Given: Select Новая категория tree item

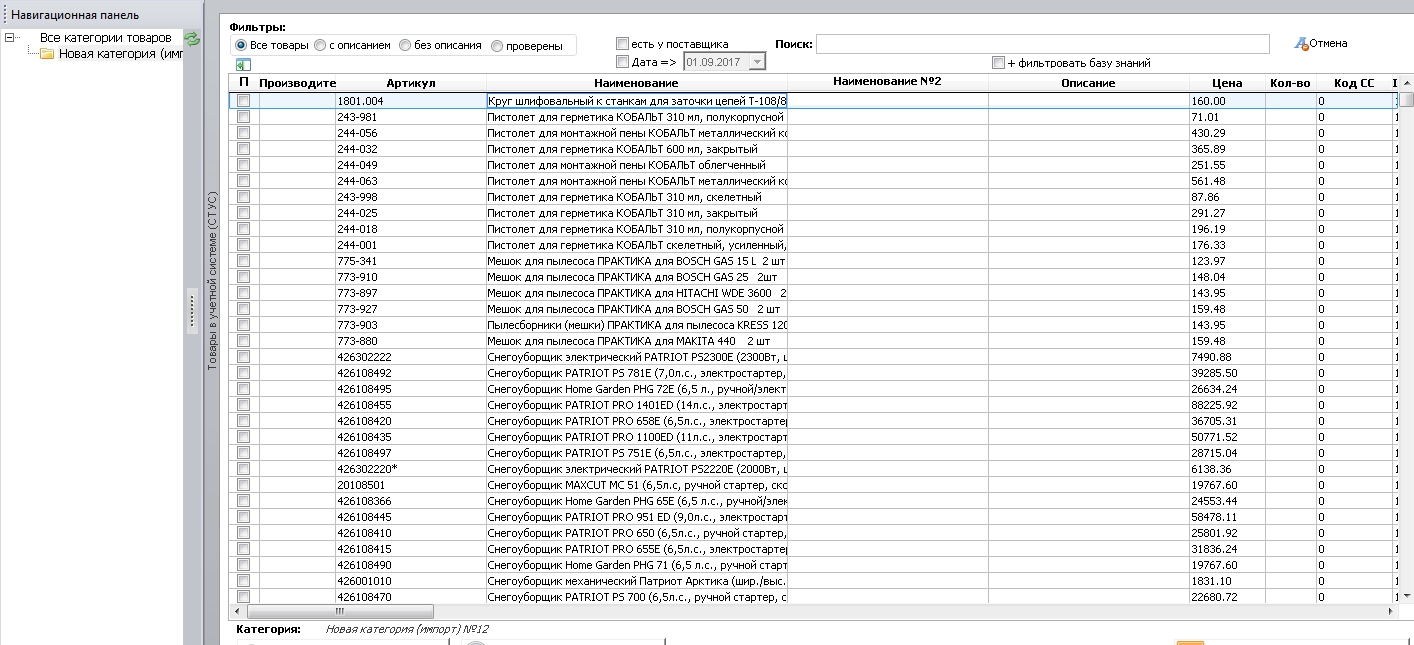Looking at the screenshot, I should (120, 54).
